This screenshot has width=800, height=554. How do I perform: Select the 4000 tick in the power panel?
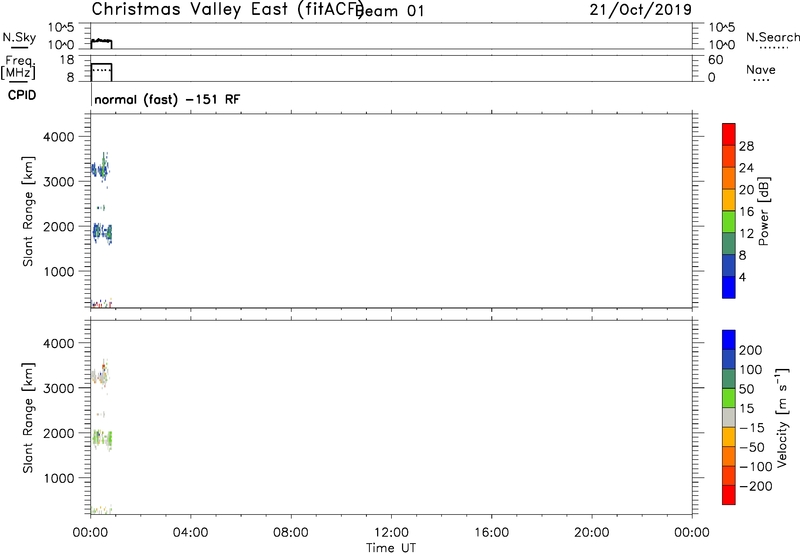[x=59, y=137]
